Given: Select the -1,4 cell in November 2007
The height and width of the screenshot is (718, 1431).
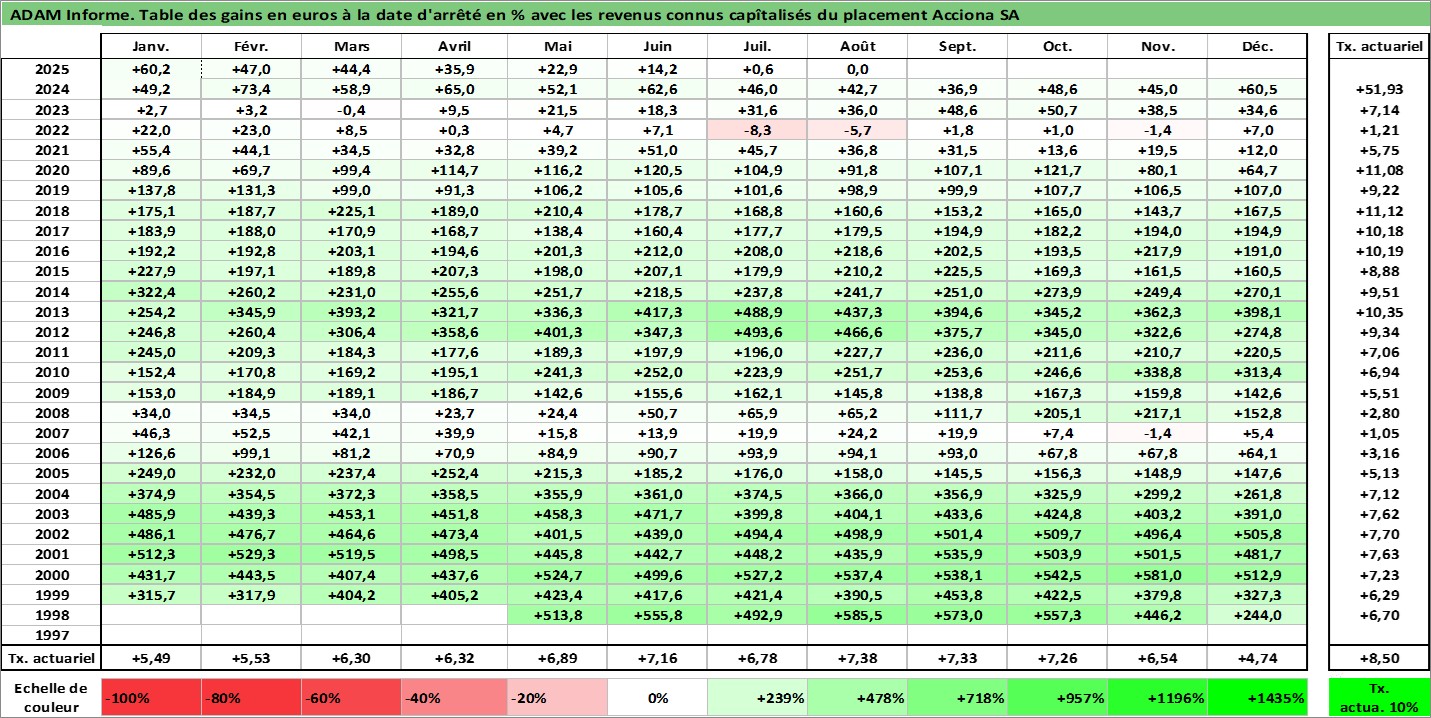Looking at the screenshot, I should click(1157, 433).
